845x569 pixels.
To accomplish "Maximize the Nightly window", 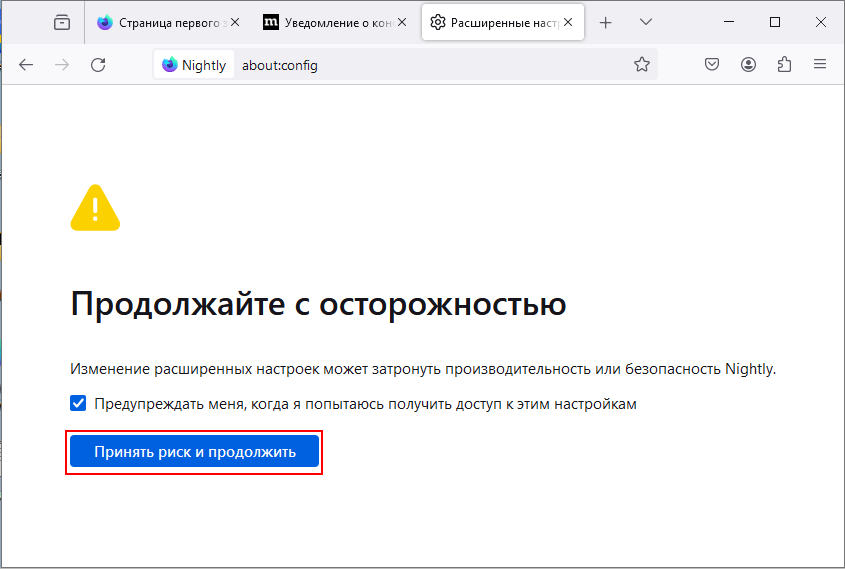I will tap(775, 22).
